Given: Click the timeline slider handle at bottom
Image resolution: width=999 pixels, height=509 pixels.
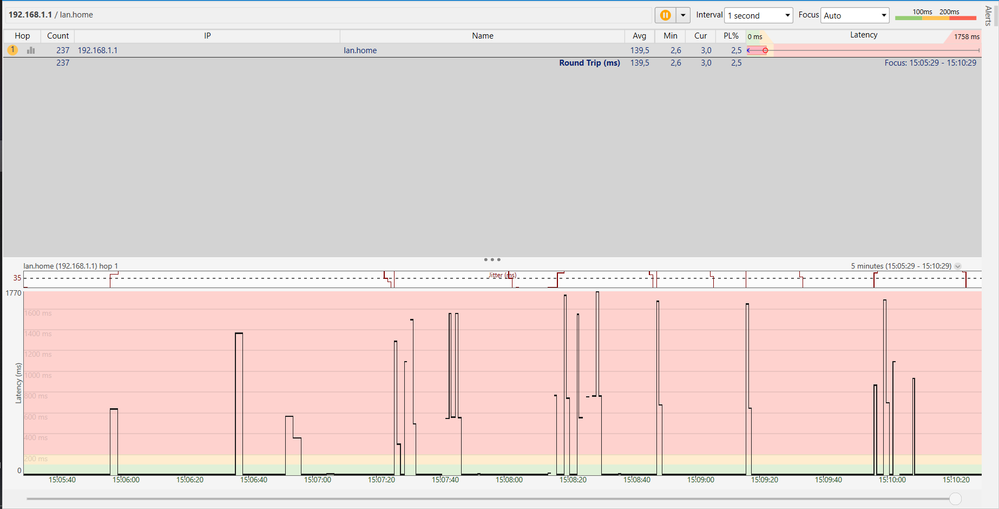Looking at the screenshot, I should [x=955, y=498].
